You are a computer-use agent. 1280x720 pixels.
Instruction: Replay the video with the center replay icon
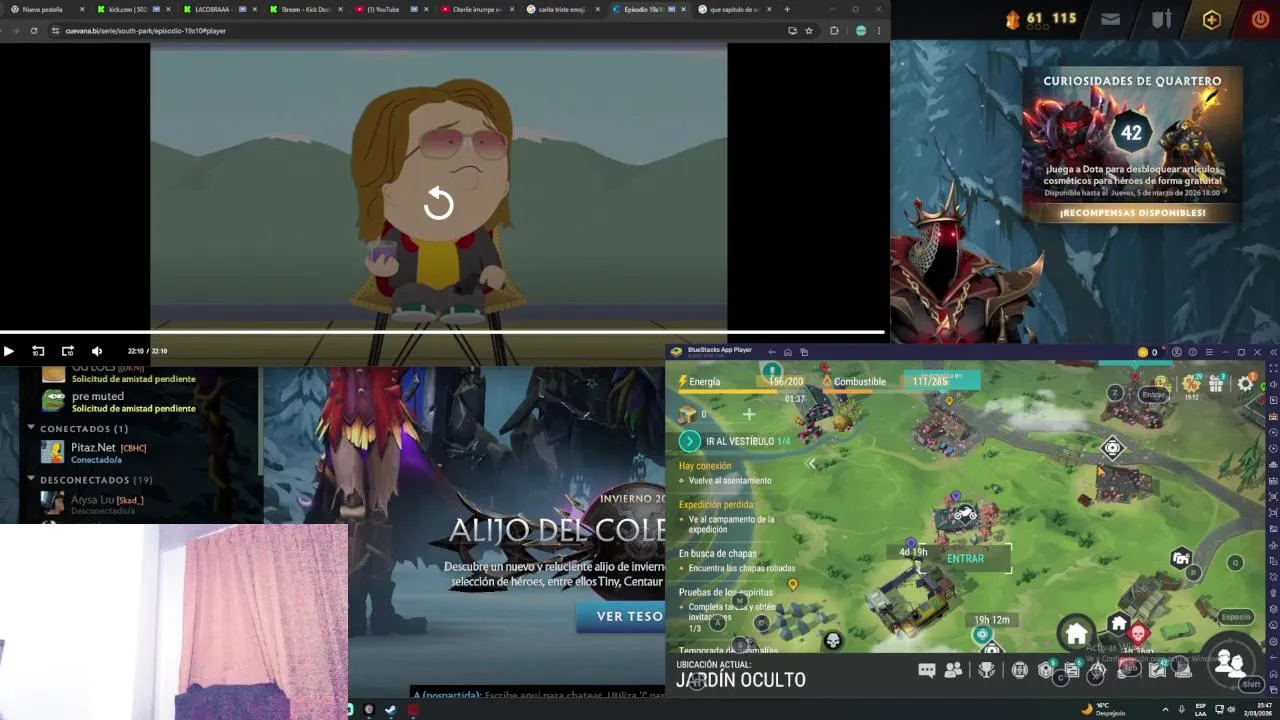tap(438, 204)
